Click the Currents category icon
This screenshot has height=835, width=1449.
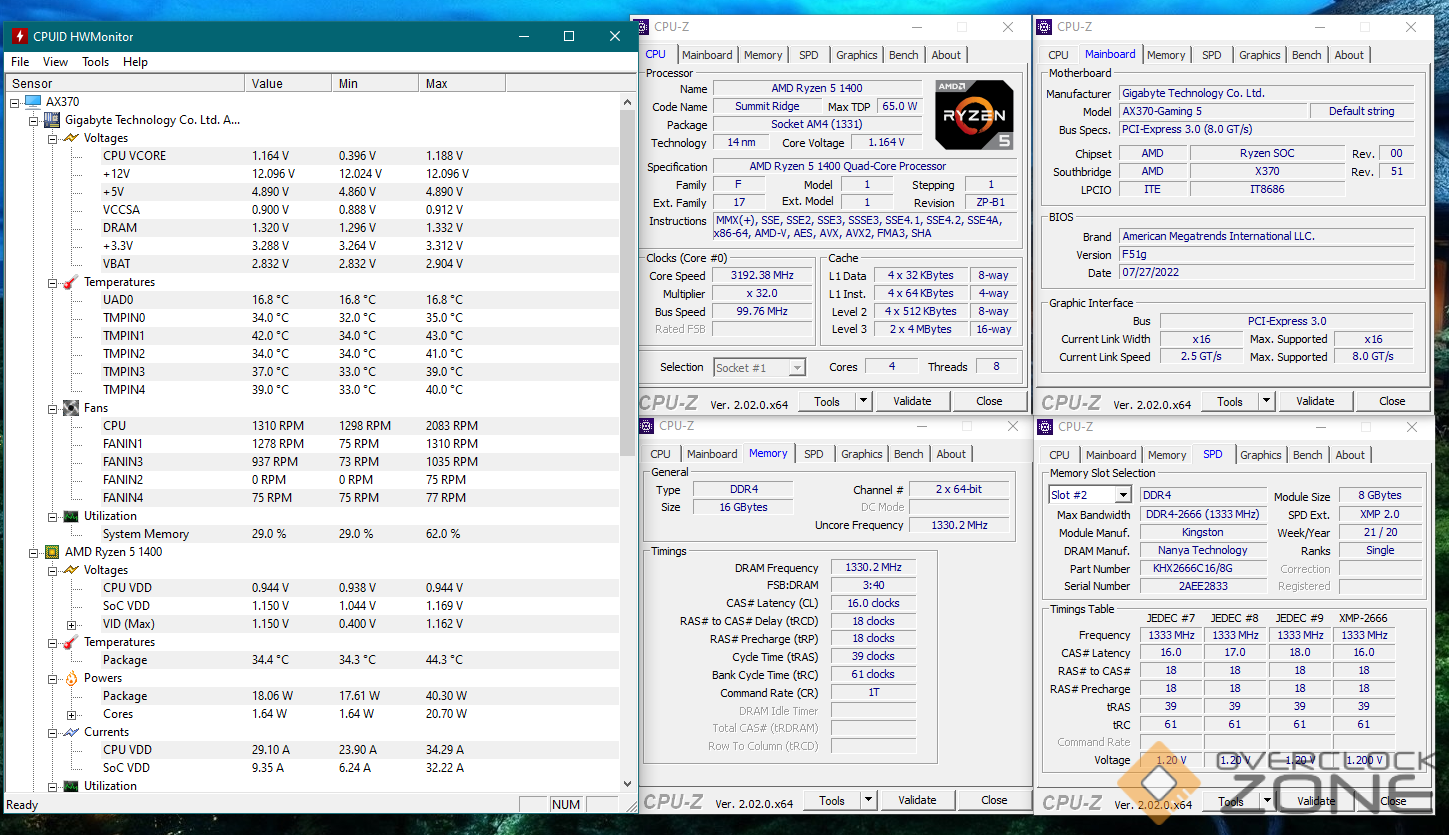point(71,732)
